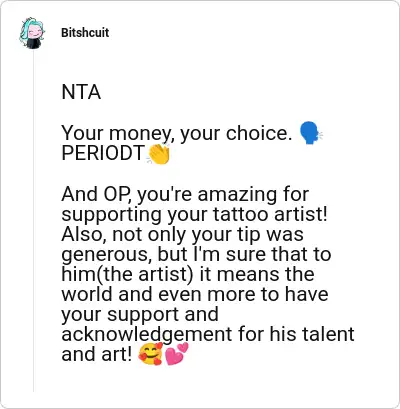Click the phrase "And OP, you're amazing for"
The height and width of the screenshot is (409, 400).
[185, 194]
